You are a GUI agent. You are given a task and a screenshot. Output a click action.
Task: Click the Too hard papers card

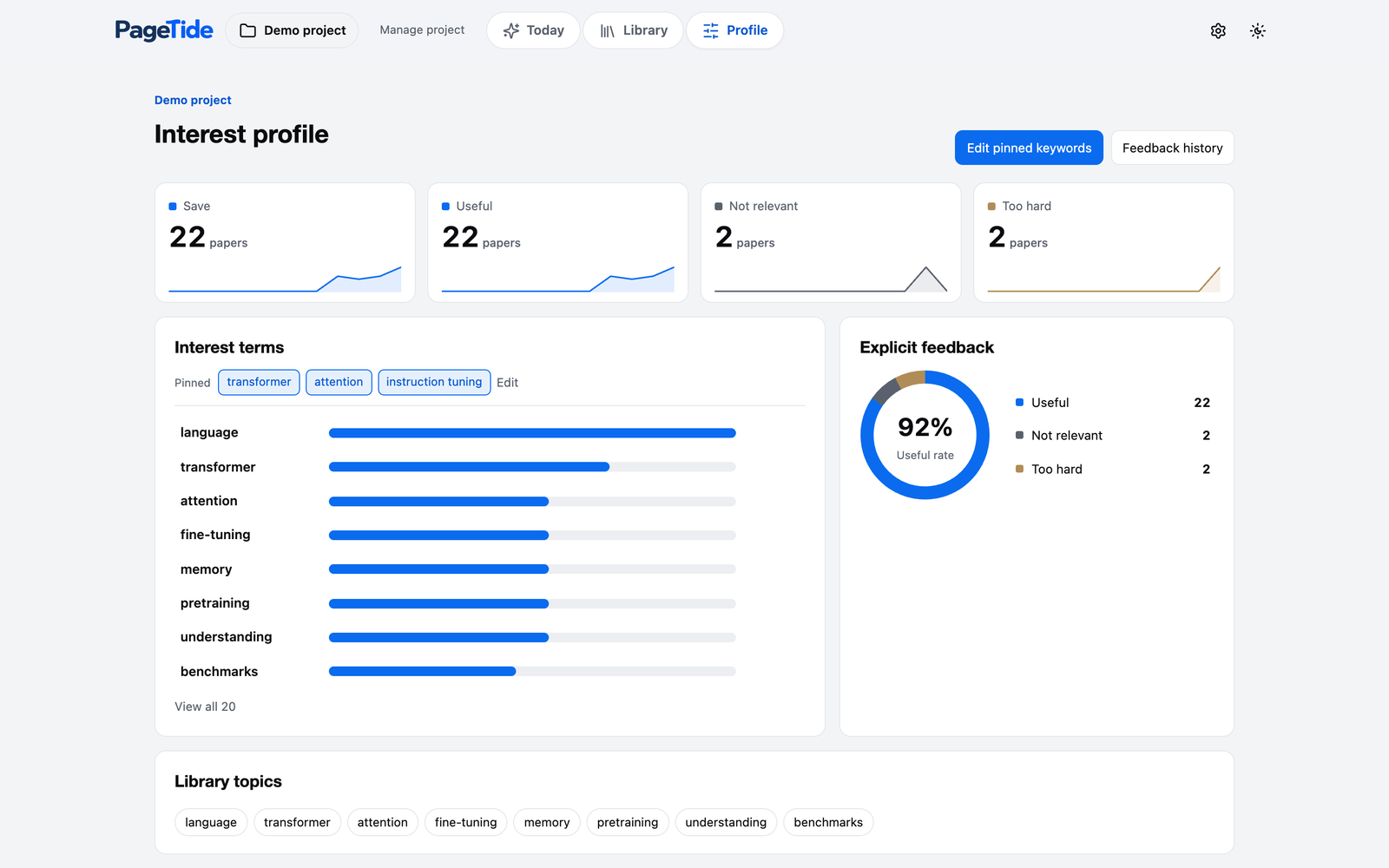1103,242
